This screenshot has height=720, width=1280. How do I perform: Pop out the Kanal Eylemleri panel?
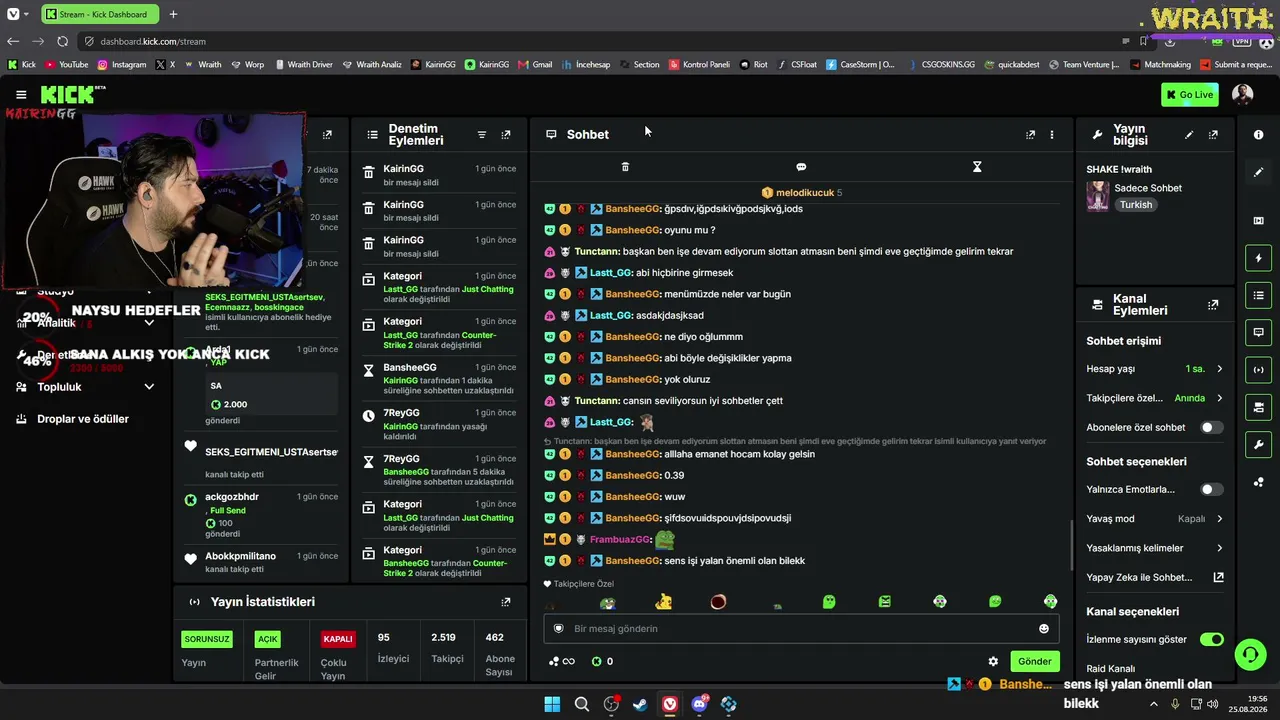(1213, 305)
